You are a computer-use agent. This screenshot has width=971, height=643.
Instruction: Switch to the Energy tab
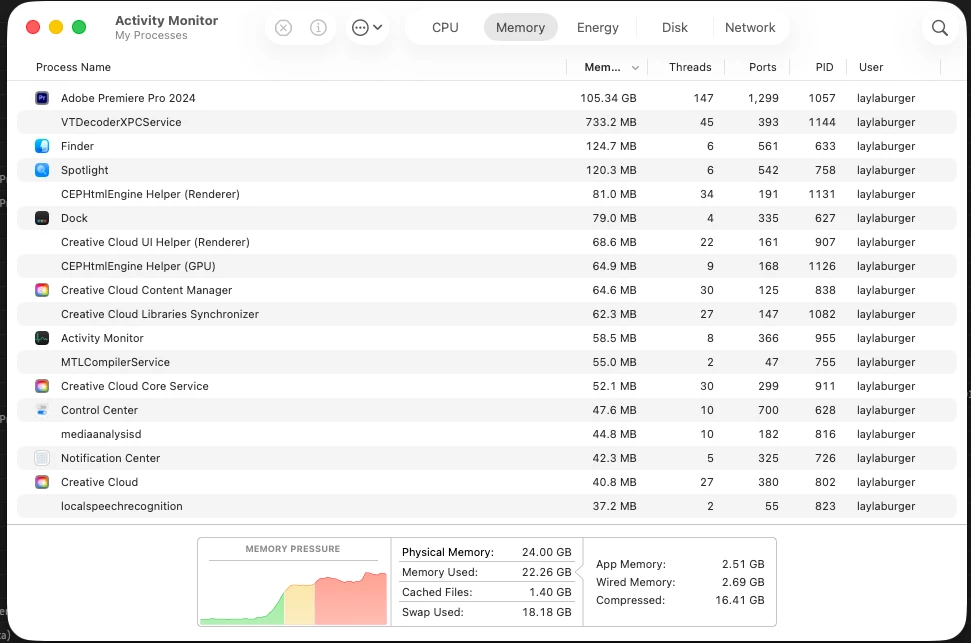(x=598, y=28)
